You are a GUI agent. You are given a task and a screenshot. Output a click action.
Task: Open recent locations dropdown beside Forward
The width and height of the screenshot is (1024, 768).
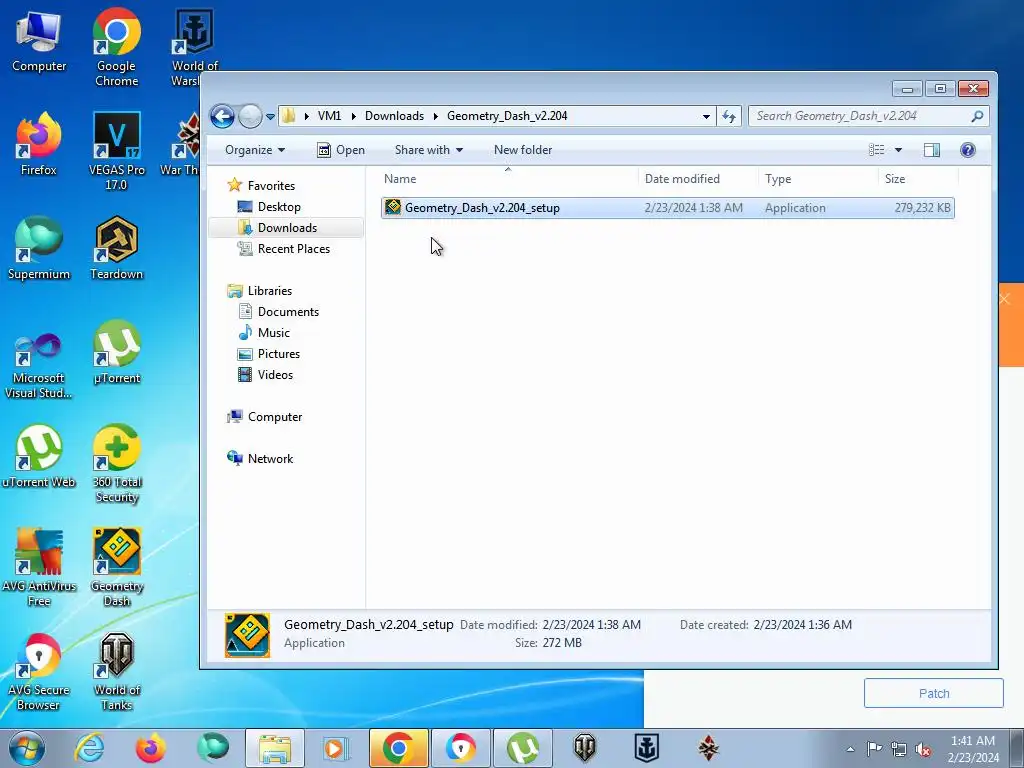click(x=270, y=117)
